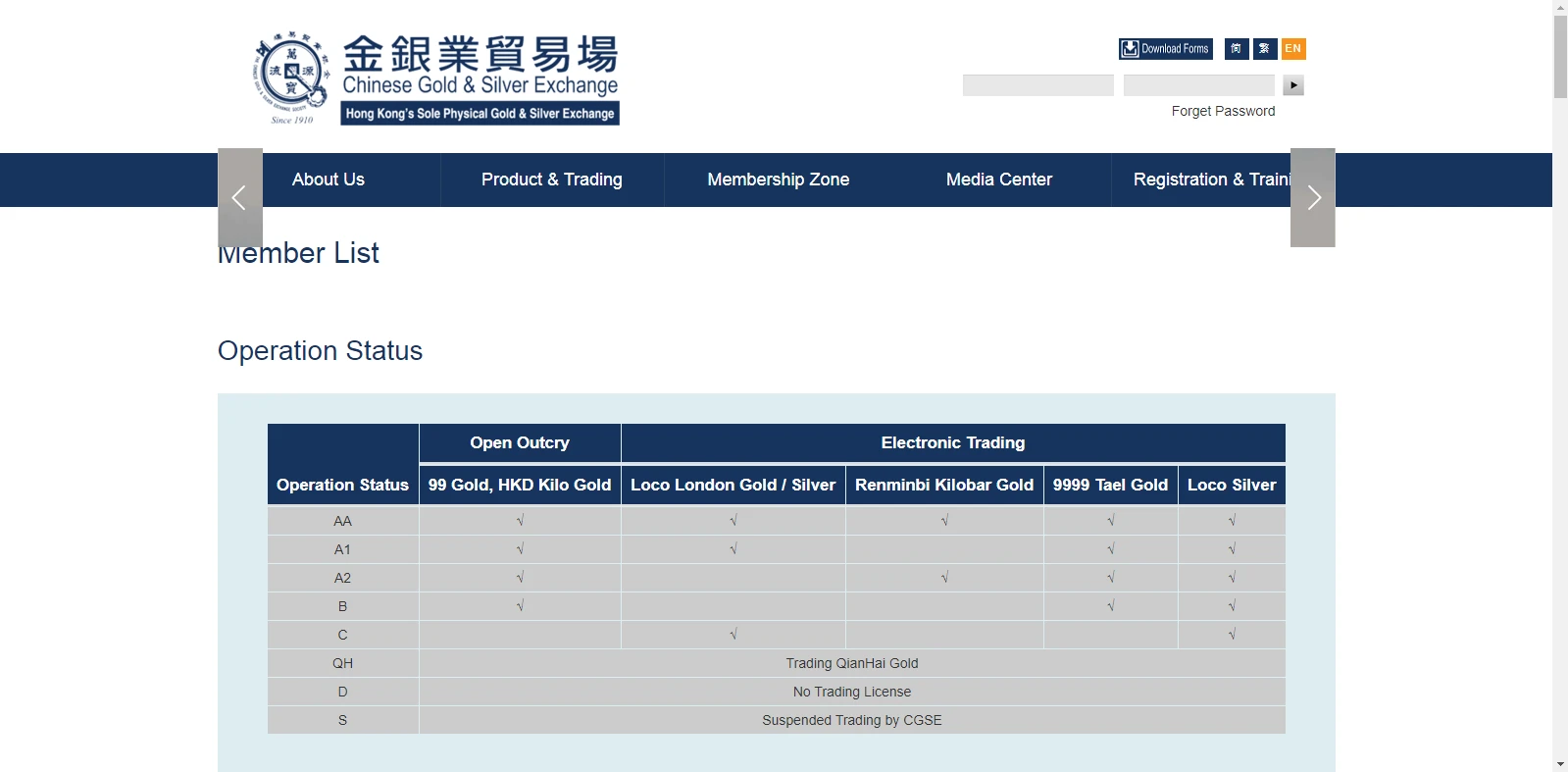
Task: Click page vertical scrollbar thumb
Action: point(1560,57)
